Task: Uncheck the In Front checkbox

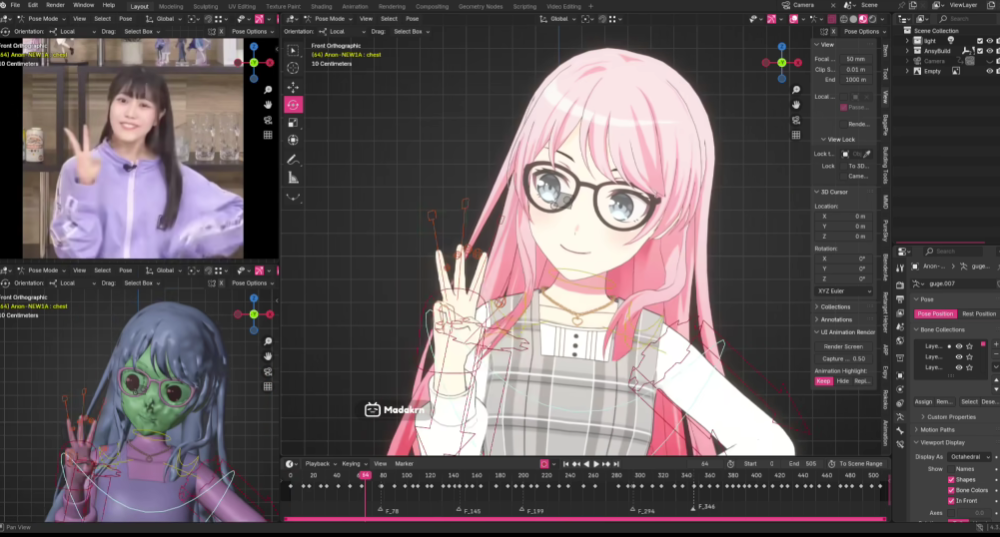Action: pos(951,501)
